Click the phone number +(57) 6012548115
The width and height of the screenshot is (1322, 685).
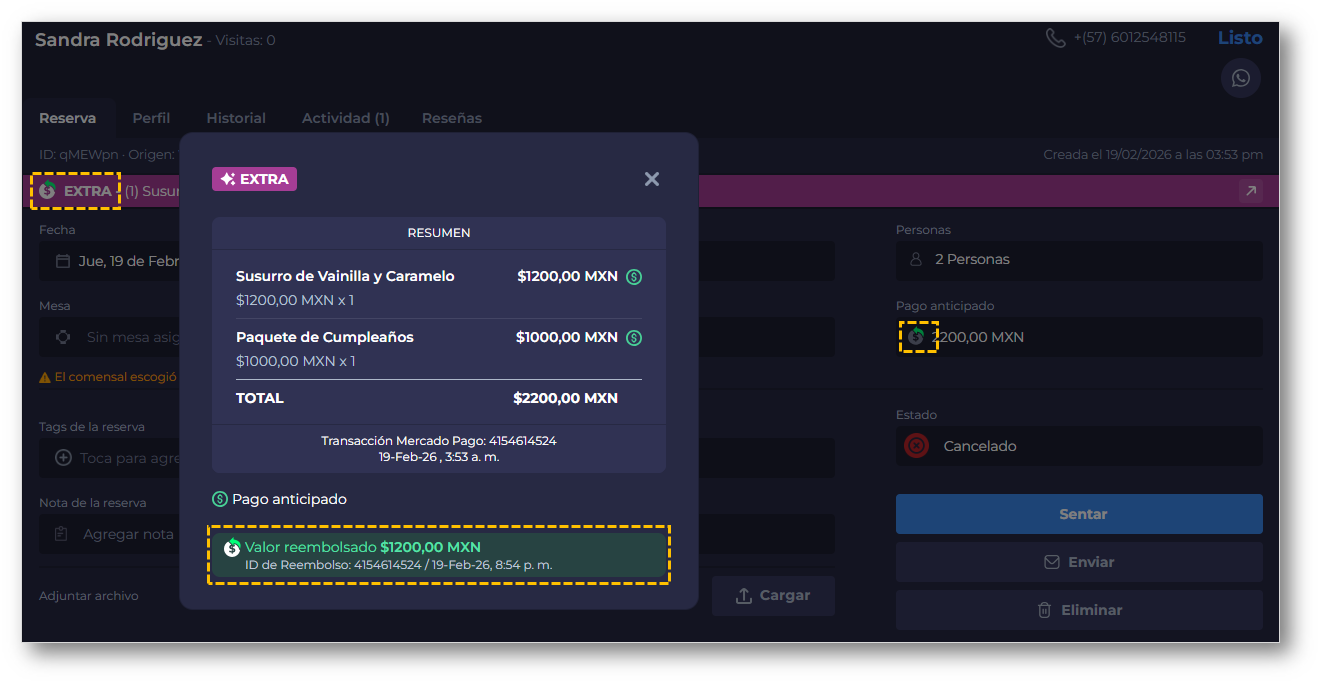click(1130, 38)
